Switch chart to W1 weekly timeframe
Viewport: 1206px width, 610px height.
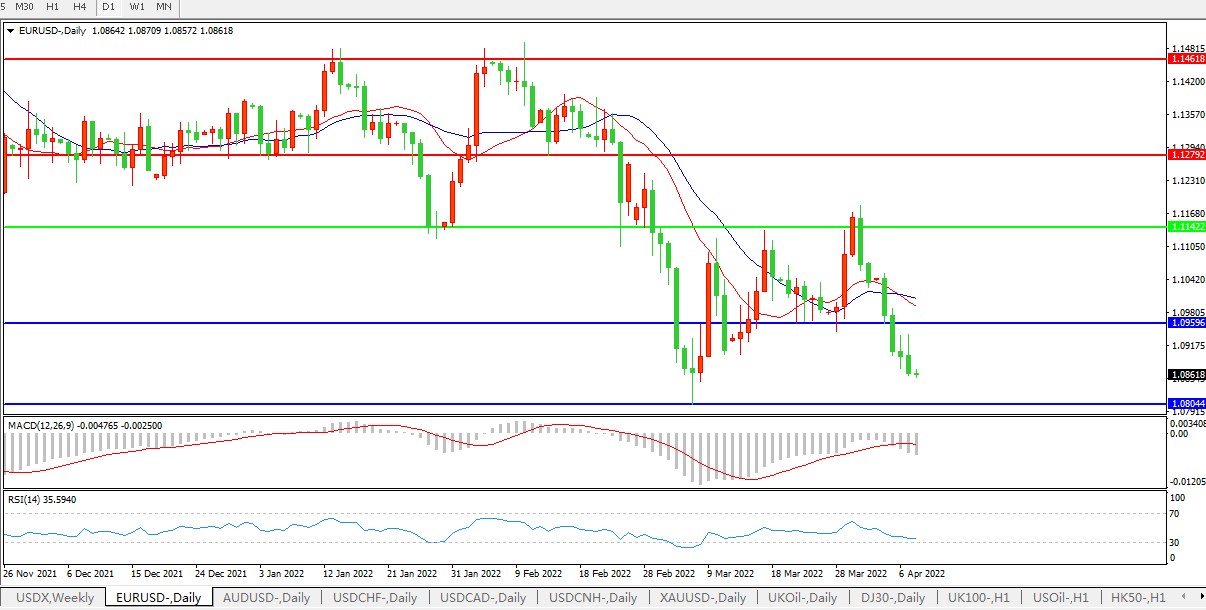point(136,7)
